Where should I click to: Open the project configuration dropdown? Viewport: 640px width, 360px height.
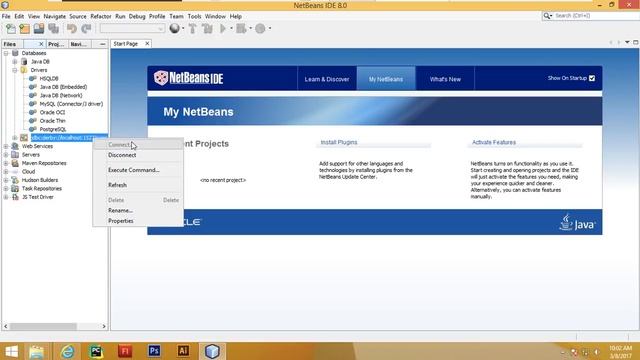(132, 29)
